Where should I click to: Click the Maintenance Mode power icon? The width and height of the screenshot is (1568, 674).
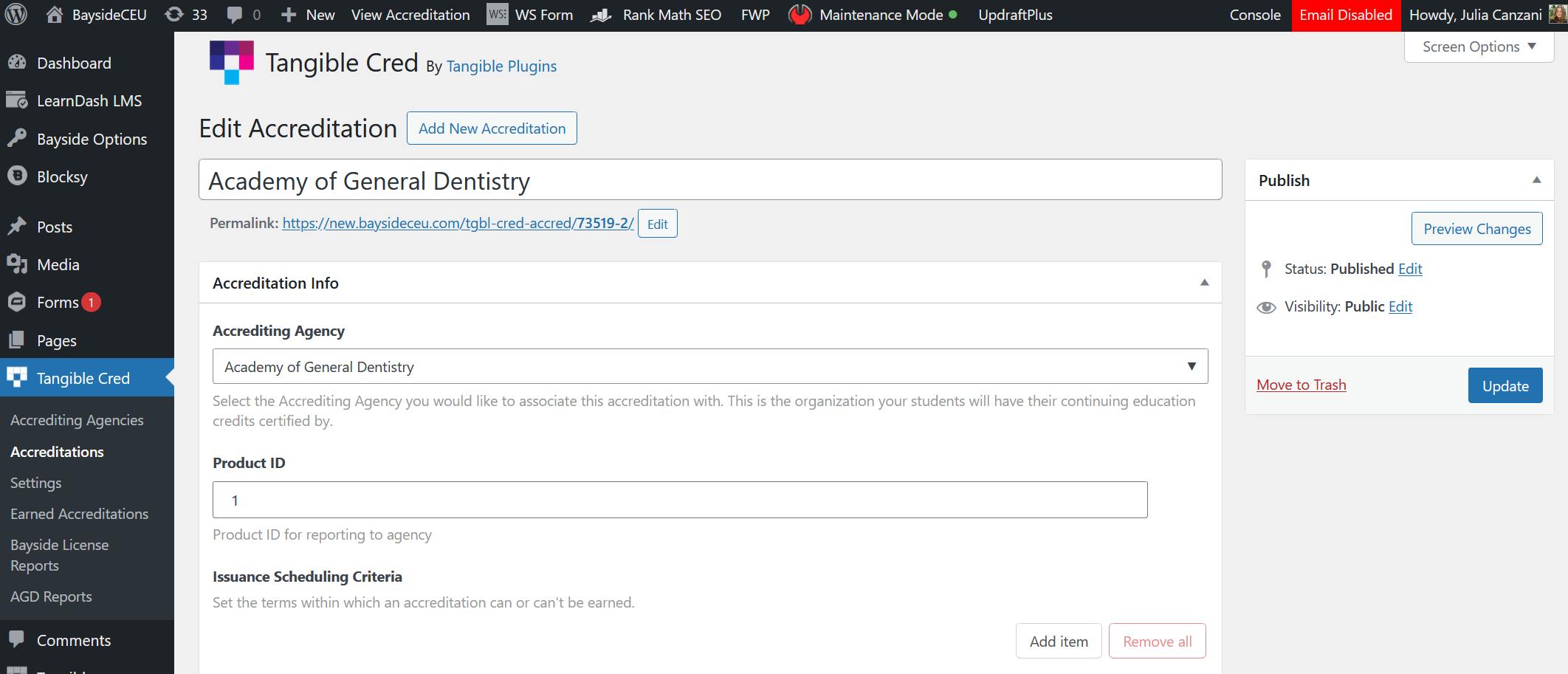tap(800, 15)
